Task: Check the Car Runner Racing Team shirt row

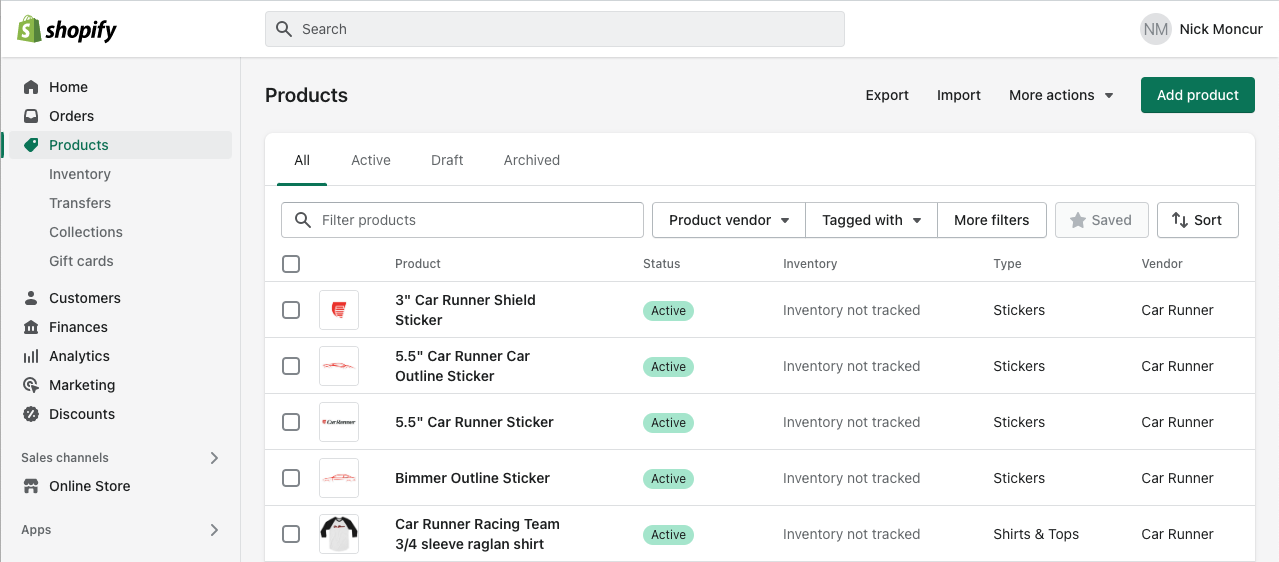Action: click(x=291, y=534)
